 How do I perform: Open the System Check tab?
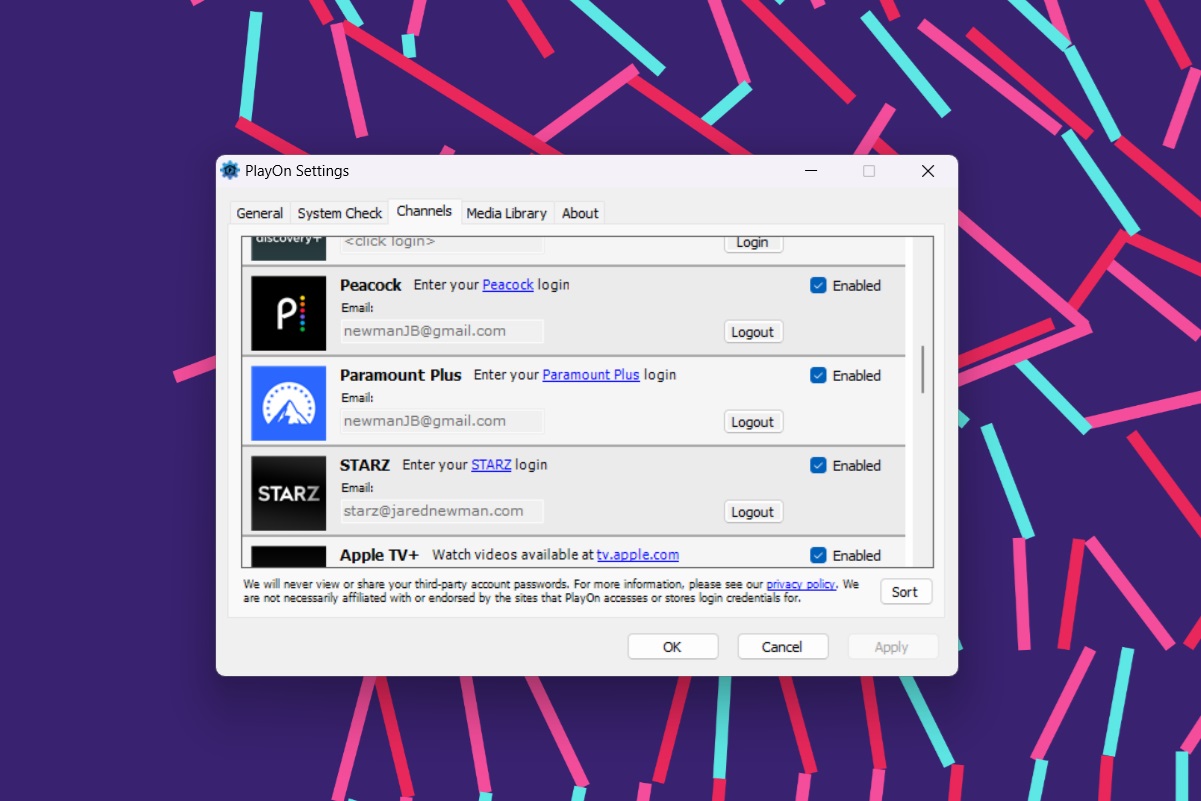coord(340,213)
